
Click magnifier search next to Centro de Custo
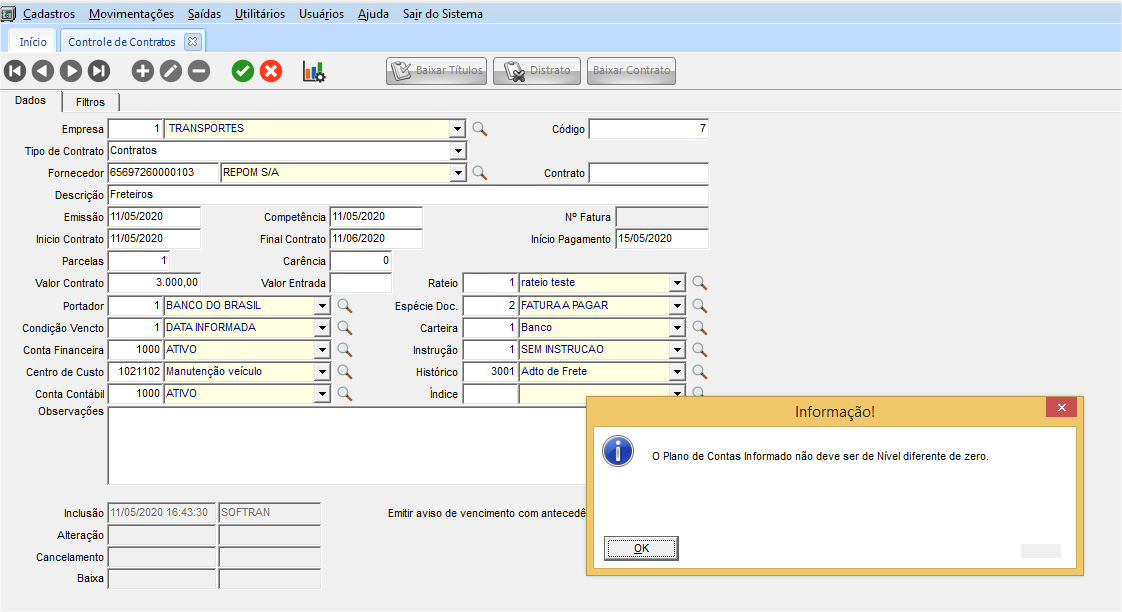click(344, 372)
